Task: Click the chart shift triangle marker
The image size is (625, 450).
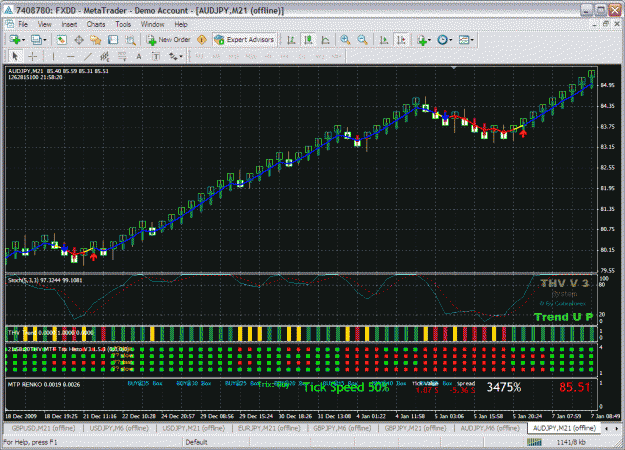Action: [454, 68]
